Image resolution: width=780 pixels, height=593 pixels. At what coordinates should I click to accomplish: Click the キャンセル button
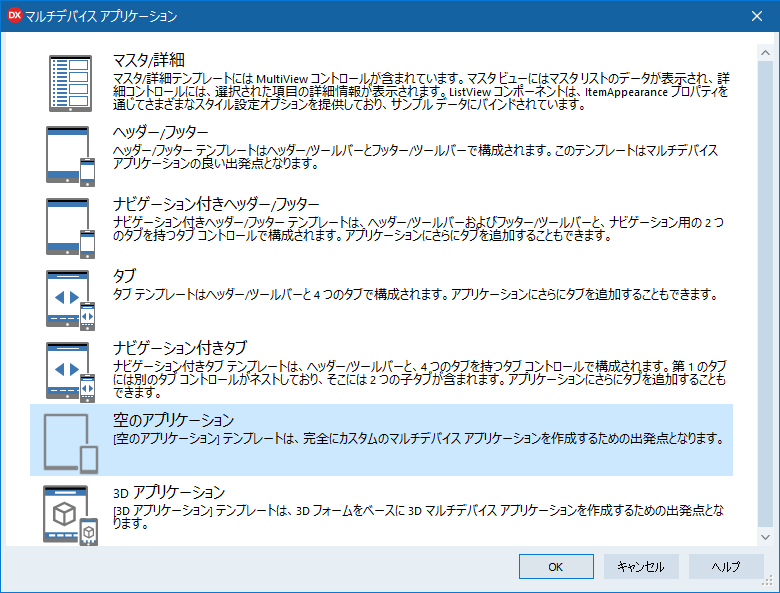tap(641, 567)
